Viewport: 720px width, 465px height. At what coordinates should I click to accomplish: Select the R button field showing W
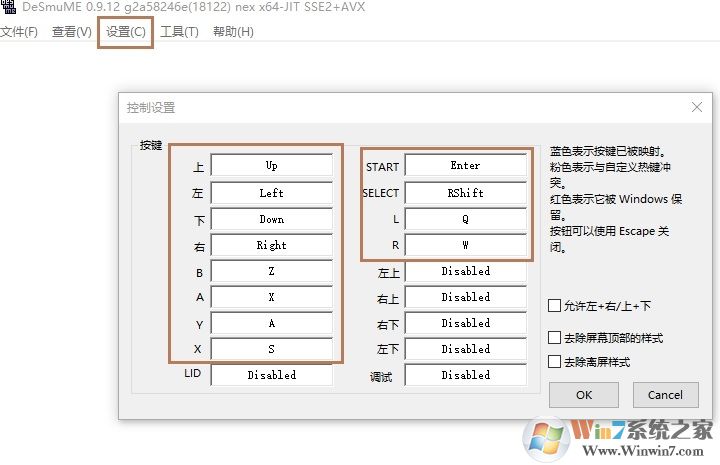[x=466, y=245]
